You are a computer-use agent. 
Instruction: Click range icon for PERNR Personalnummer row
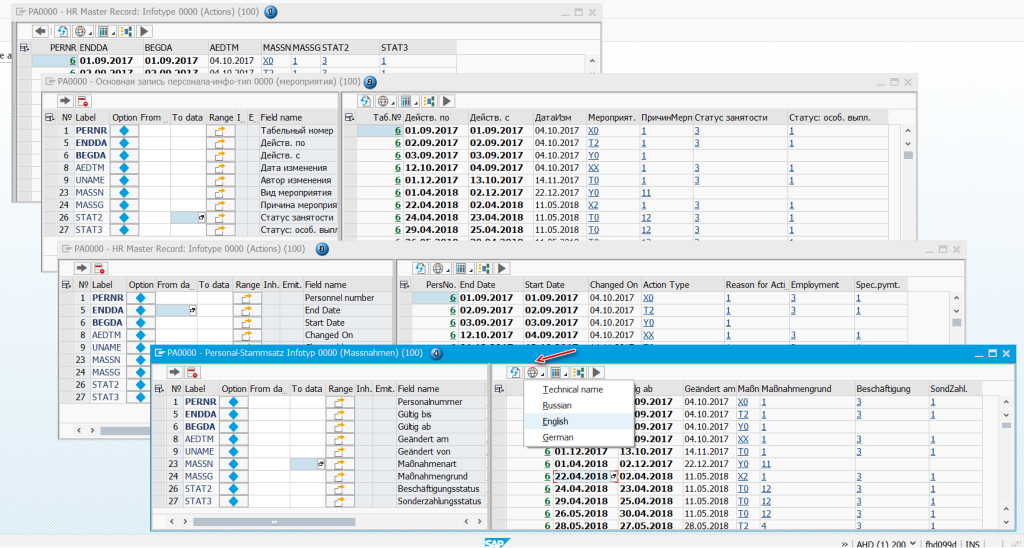coord(340,402)
